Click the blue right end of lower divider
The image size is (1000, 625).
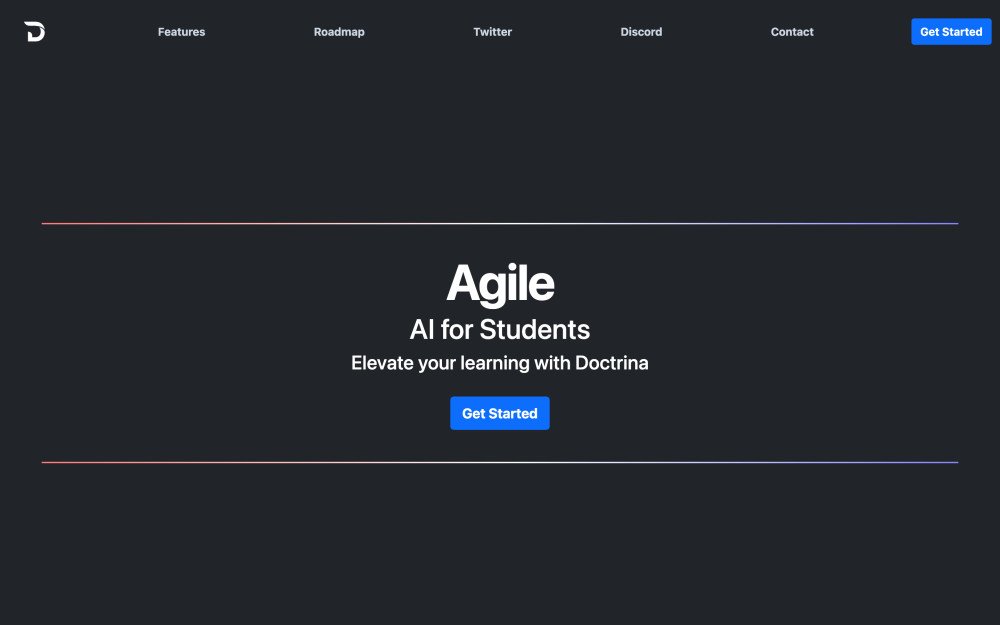click(940, 462)
